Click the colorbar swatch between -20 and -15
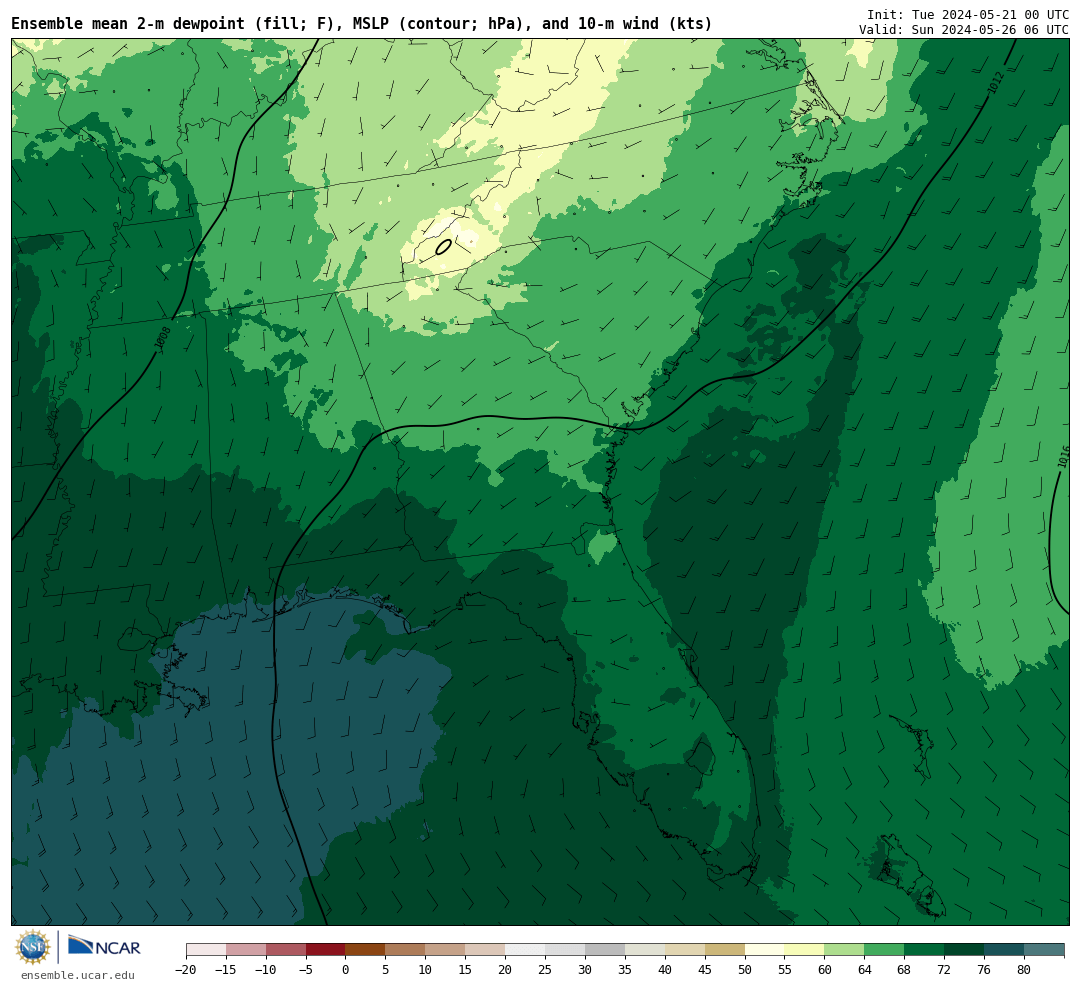The width and height of the screenshot is (1080, 988). (x=206, y=950)
